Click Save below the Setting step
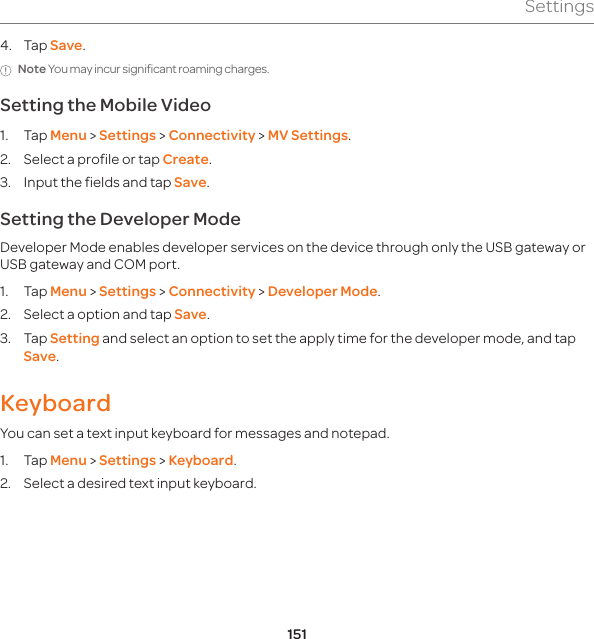This screenshot has width=594, height=639. click(40, 357)
